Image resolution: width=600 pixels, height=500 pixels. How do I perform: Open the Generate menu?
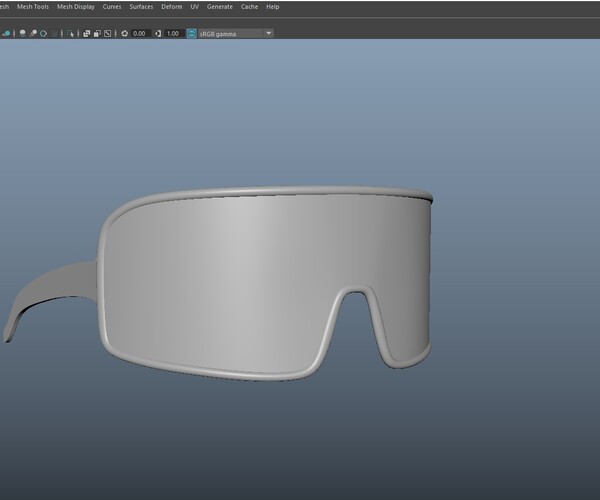pos(220,7)
